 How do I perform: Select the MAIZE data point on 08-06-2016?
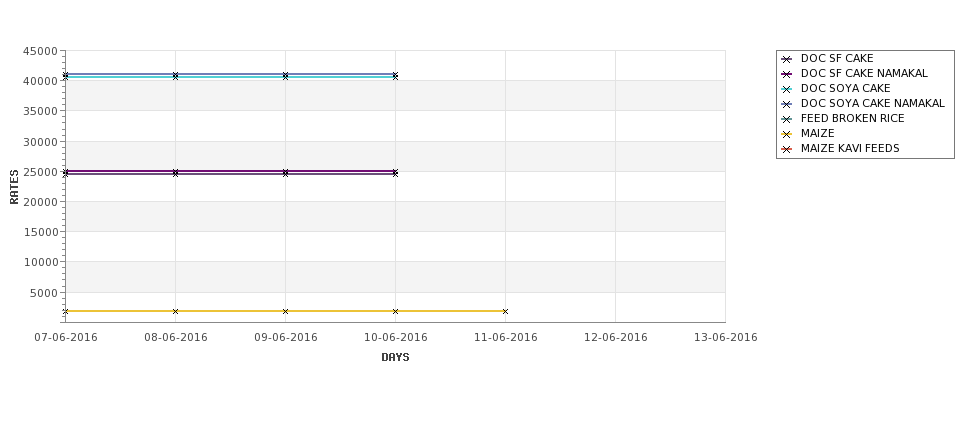tap(175, 311)
